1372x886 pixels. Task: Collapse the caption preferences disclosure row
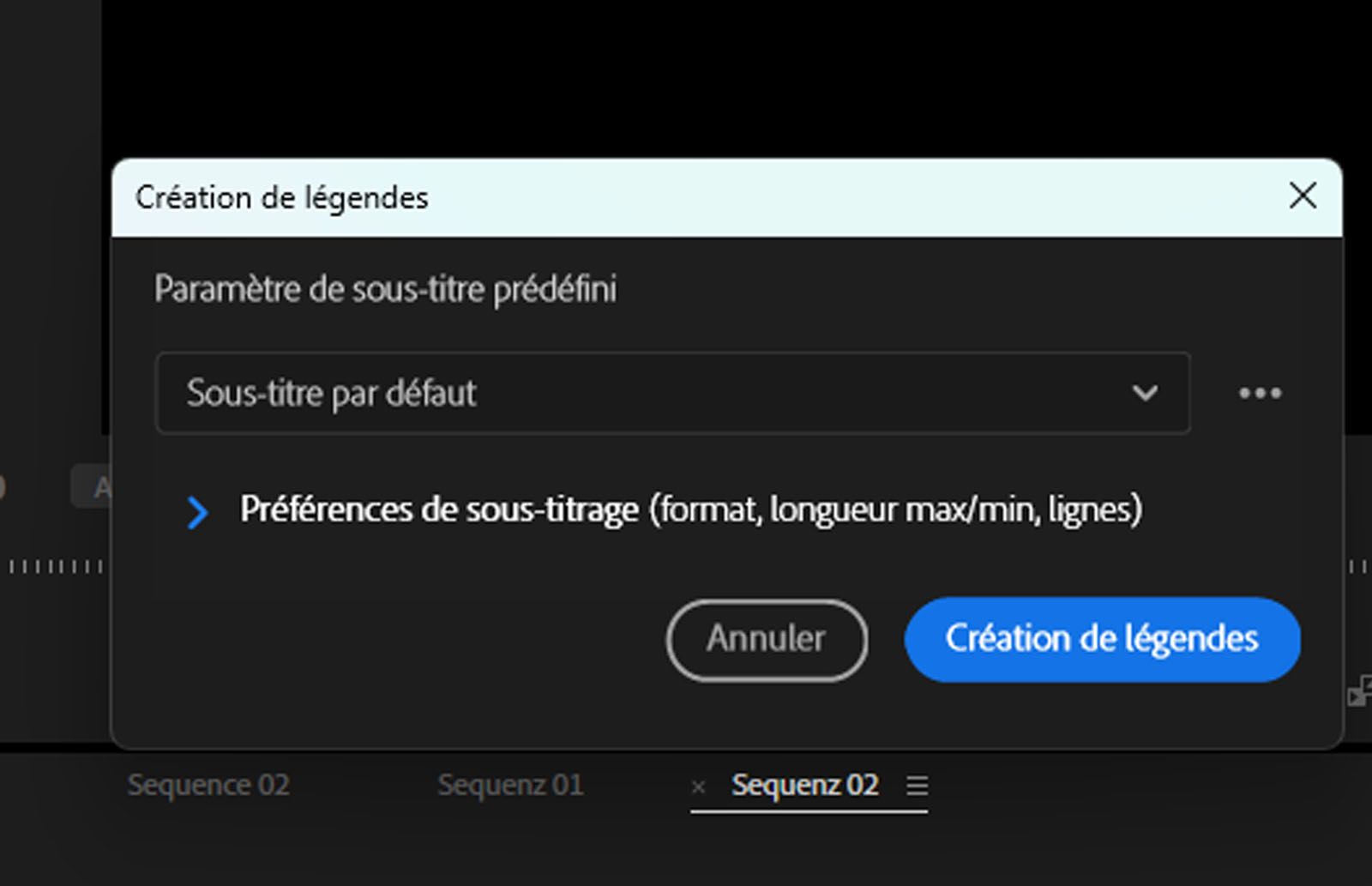tap(200, 513)
